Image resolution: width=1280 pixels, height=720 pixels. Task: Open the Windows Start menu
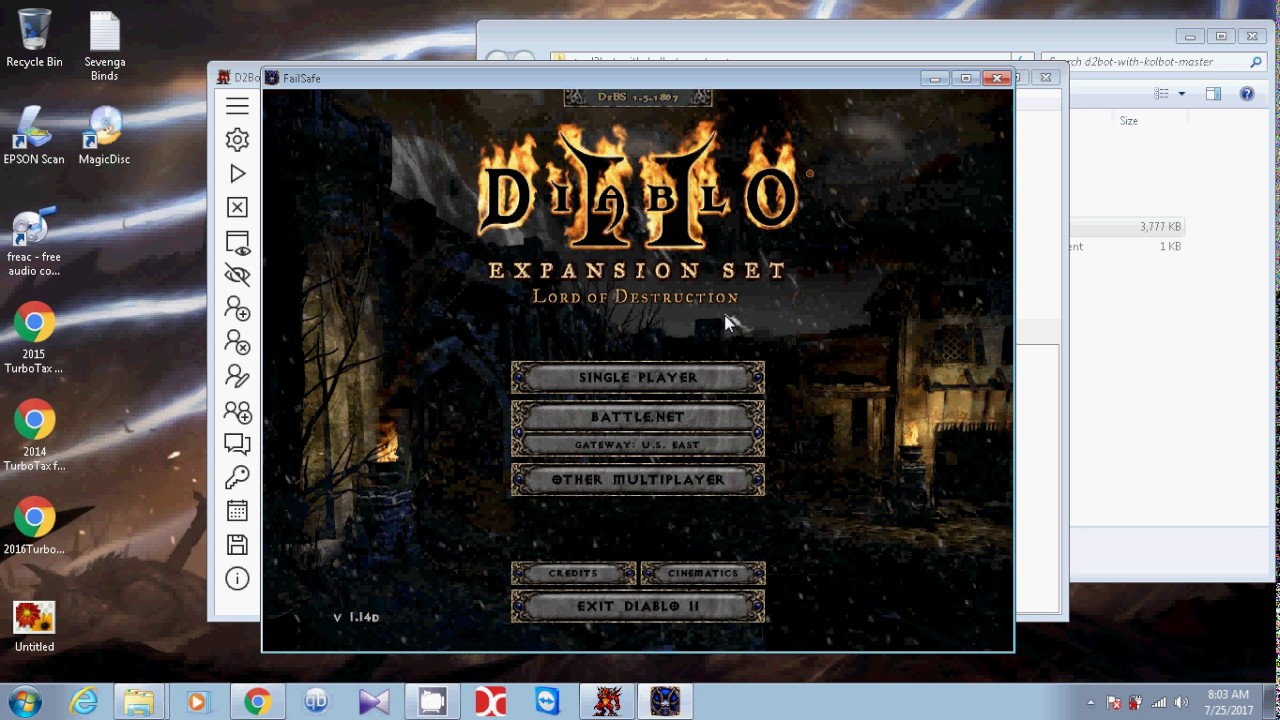(24, 702)
